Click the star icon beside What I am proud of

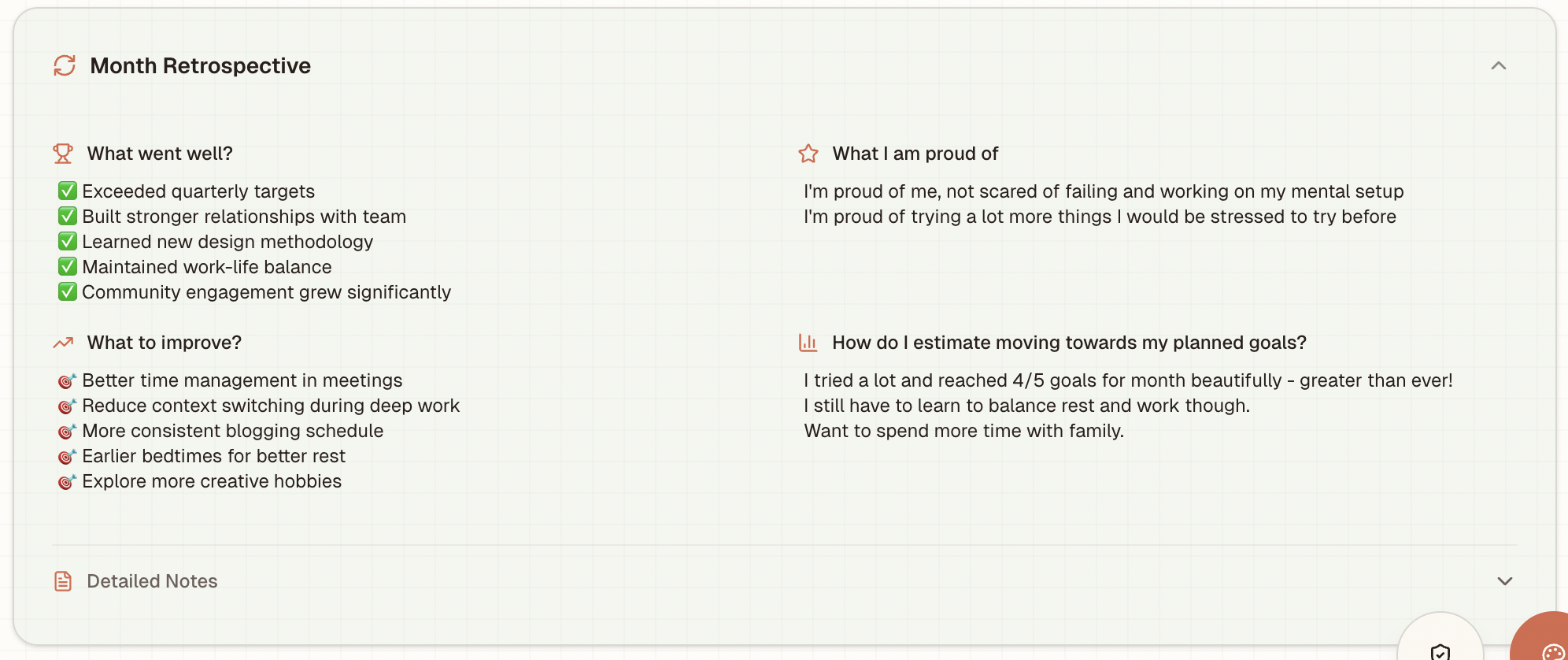[x=808, y=154]
